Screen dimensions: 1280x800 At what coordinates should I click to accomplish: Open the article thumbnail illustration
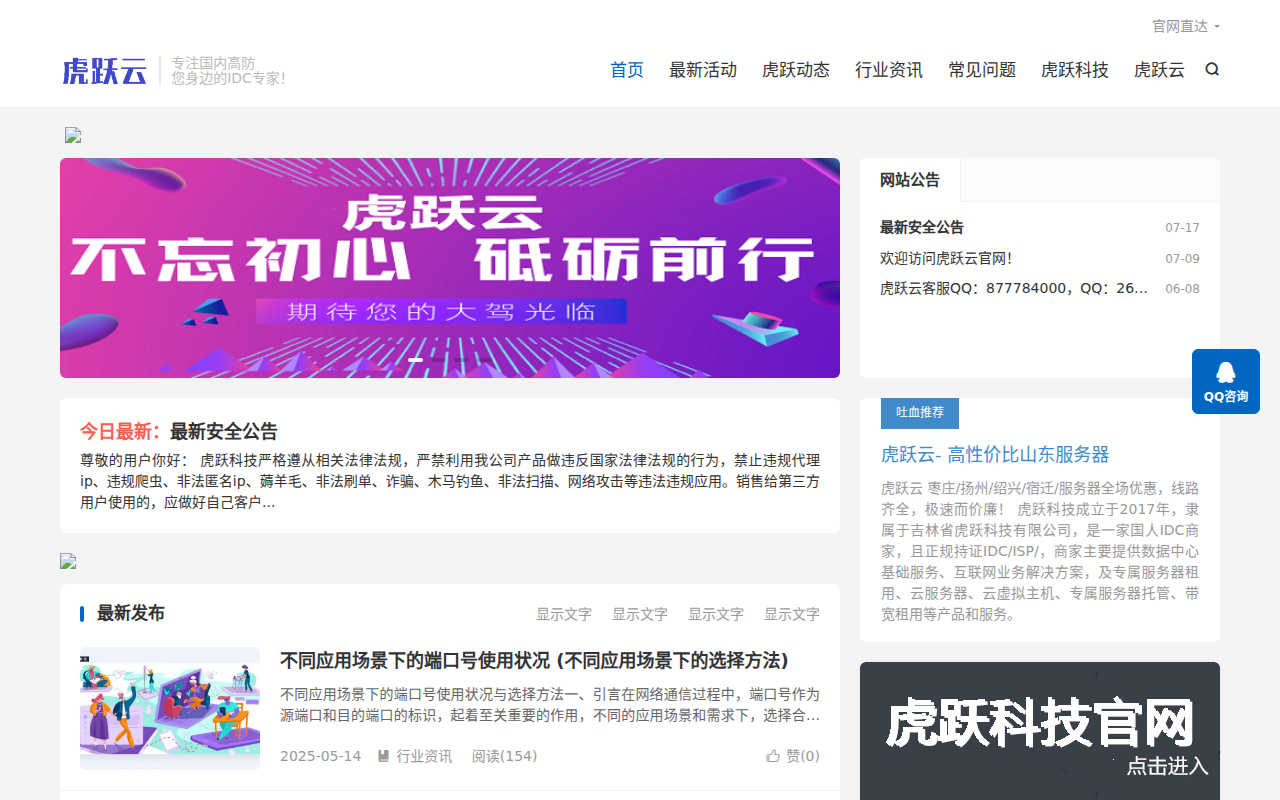pos(170,708)
